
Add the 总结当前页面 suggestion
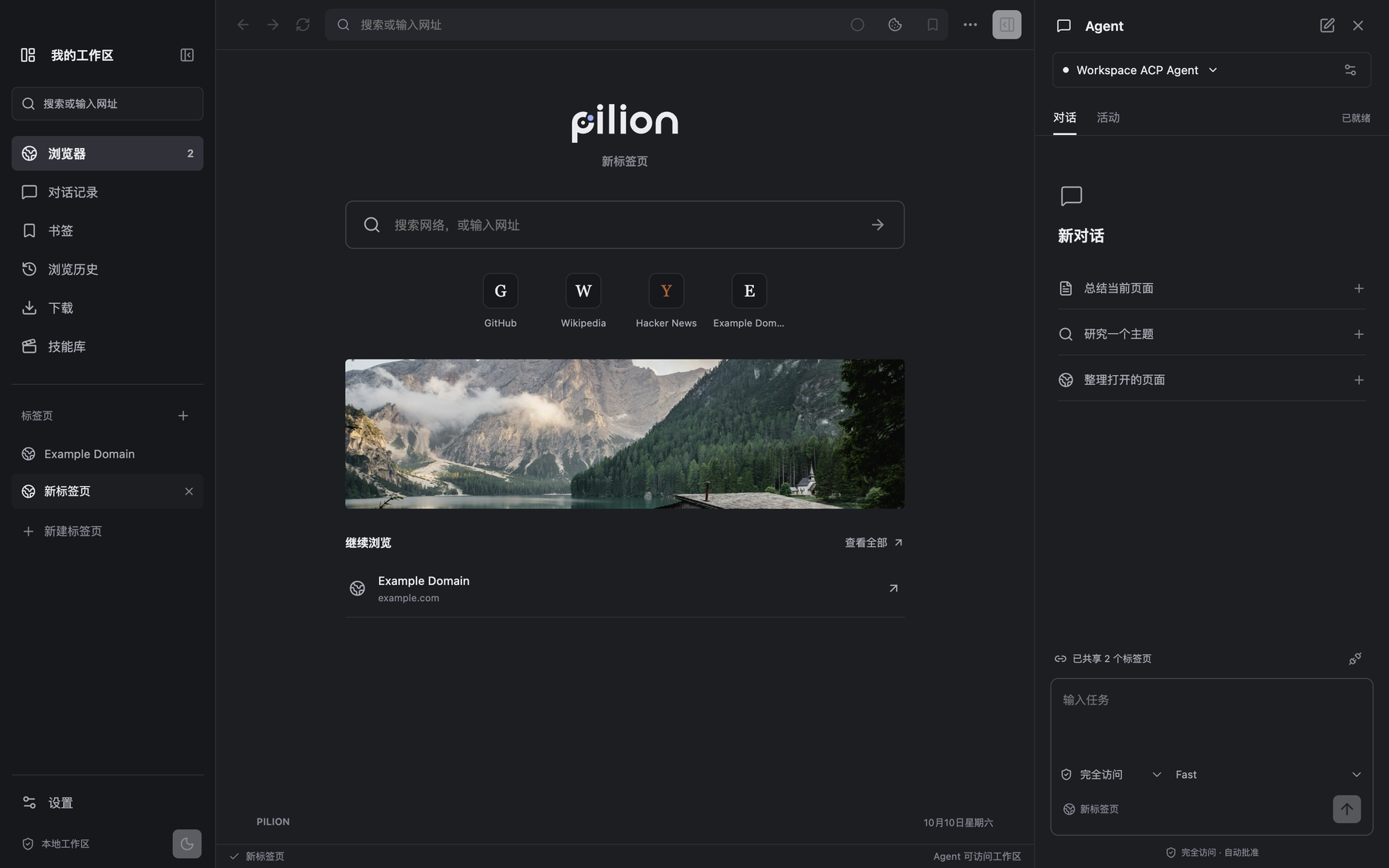(1359, 289)
